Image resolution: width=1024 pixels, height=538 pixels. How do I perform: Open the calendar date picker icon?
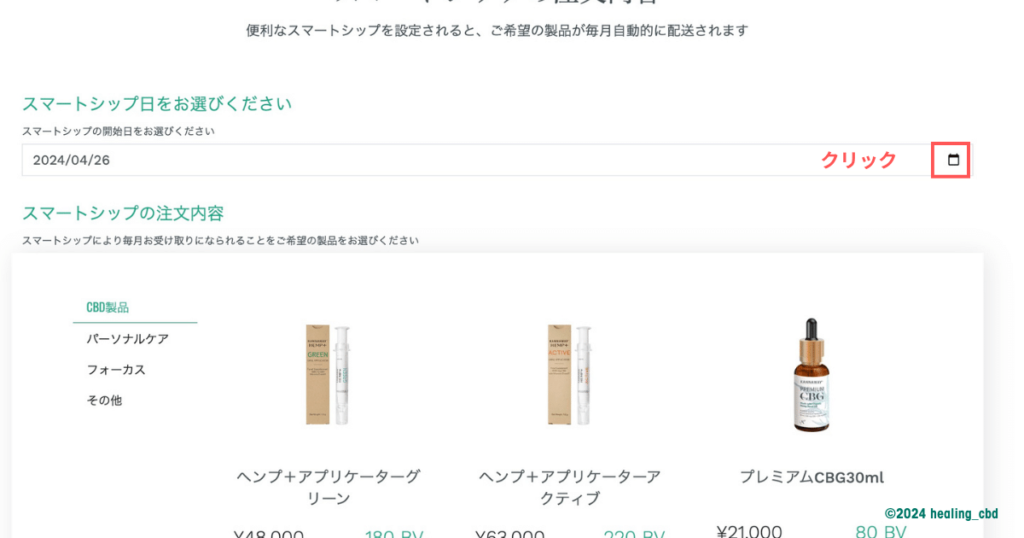click(x=952, y=160)
